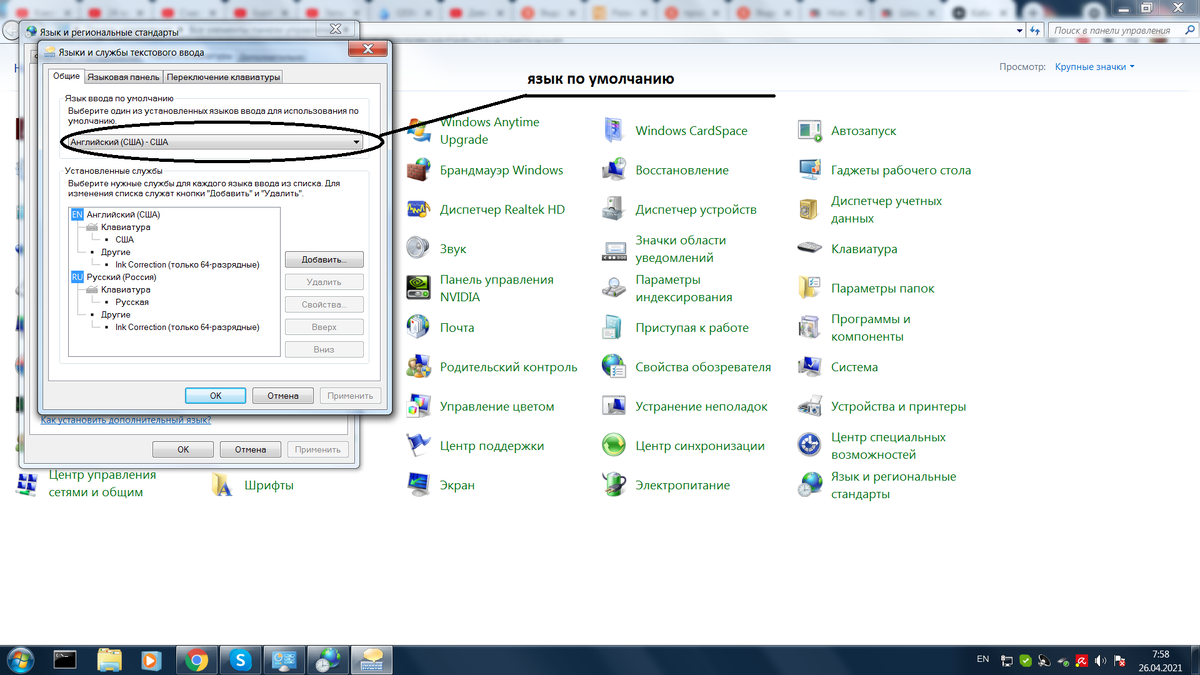Open the Восстановление icon

[614, 170]
